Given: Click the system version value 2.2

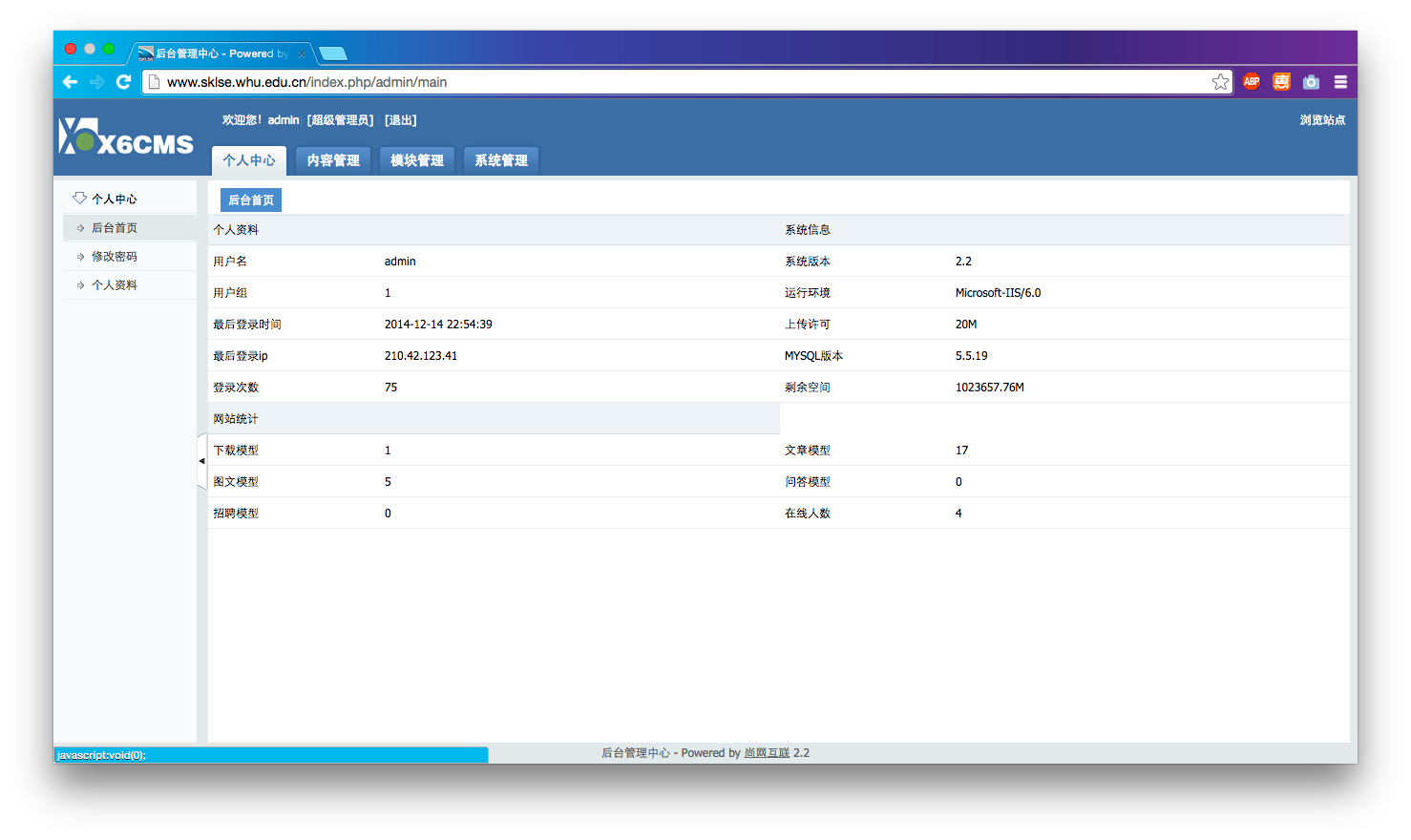Looking at the screenshot, I should [963, 262].
